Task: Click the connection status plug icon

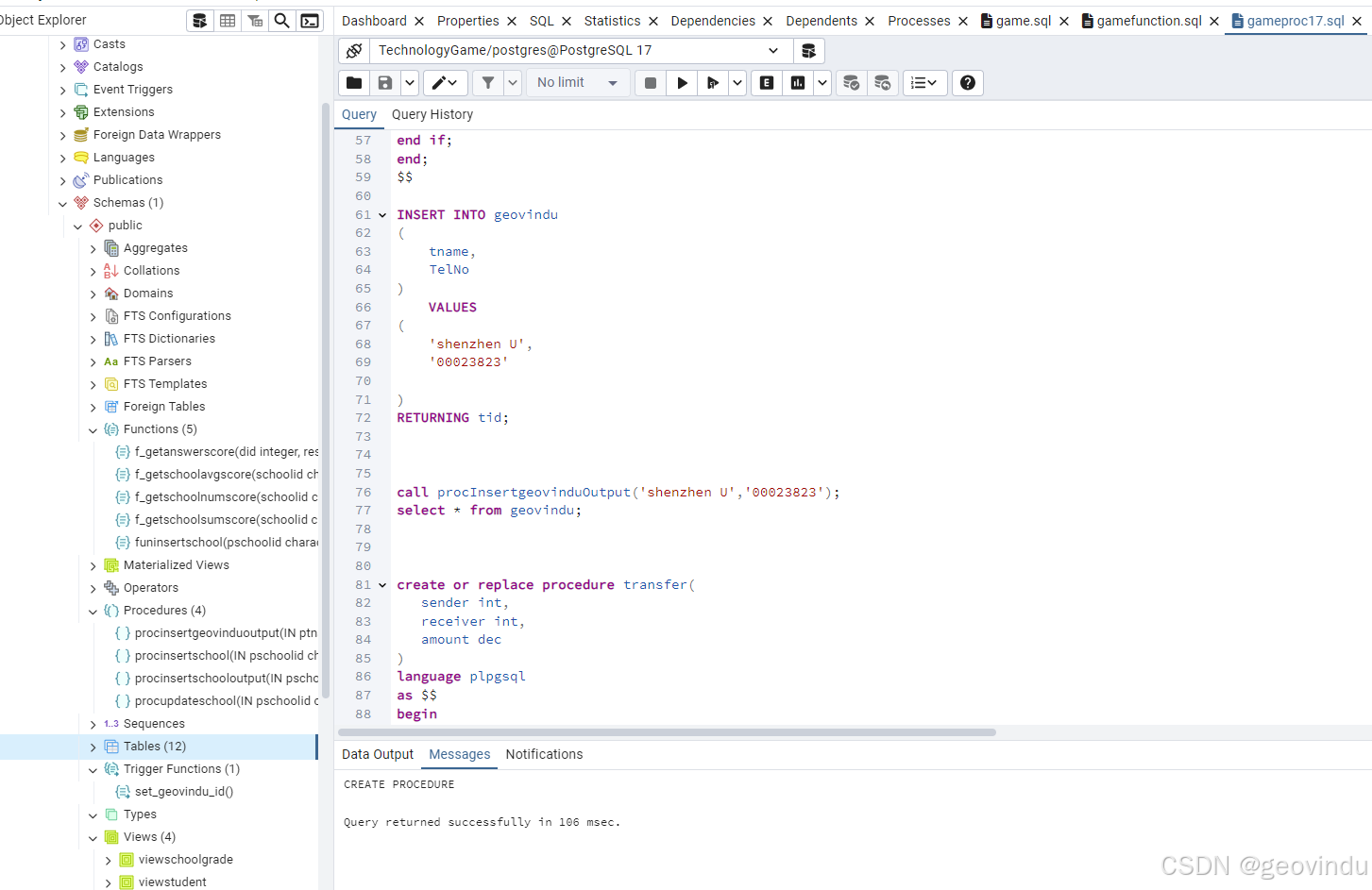Action: tap(354, 51)
